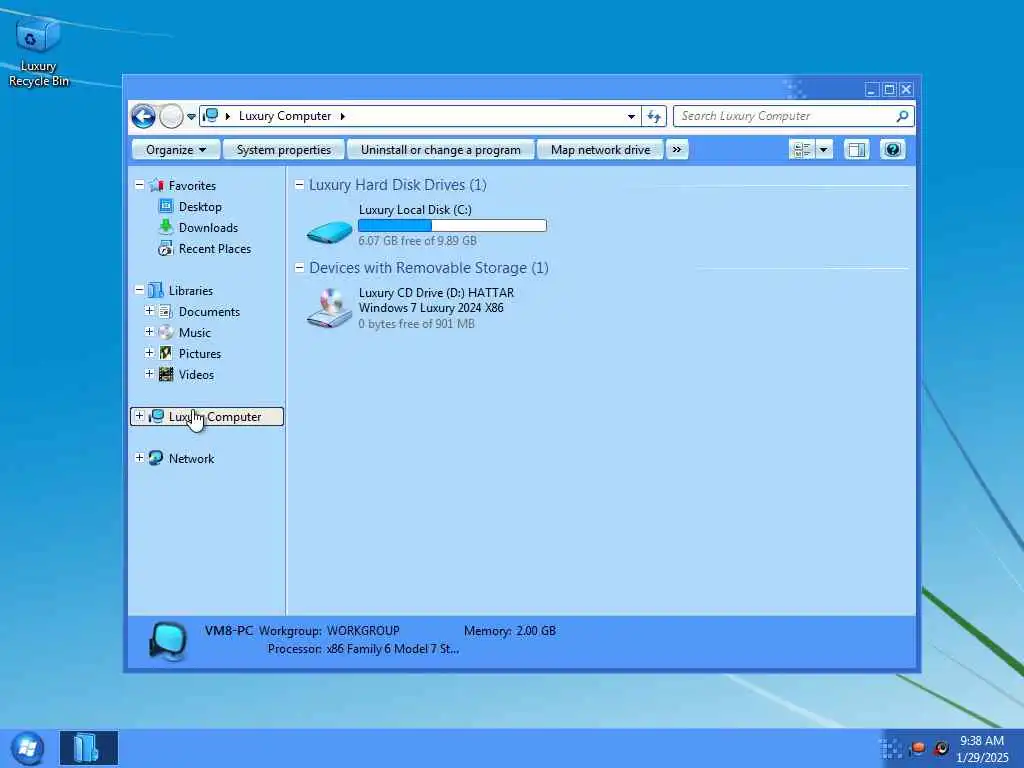Expand the Network tree node
The image size is (1024, 768).
(x=139, y=458)
